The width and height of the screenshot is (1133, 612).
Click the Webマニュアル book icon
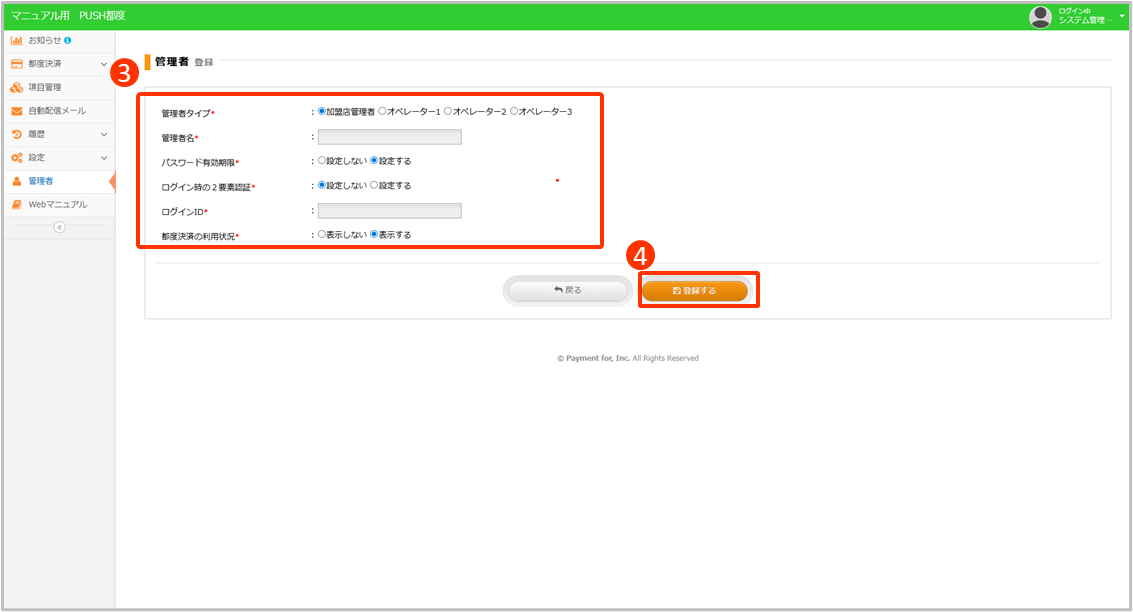[x=17, y=205]
